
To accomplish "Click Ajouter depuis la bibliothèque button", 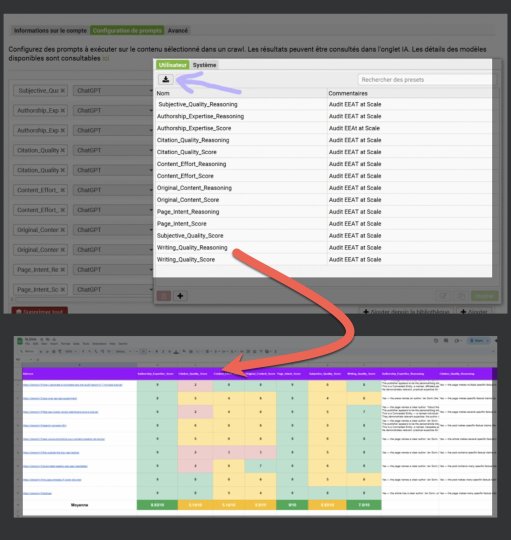I will tap(406, 311).
